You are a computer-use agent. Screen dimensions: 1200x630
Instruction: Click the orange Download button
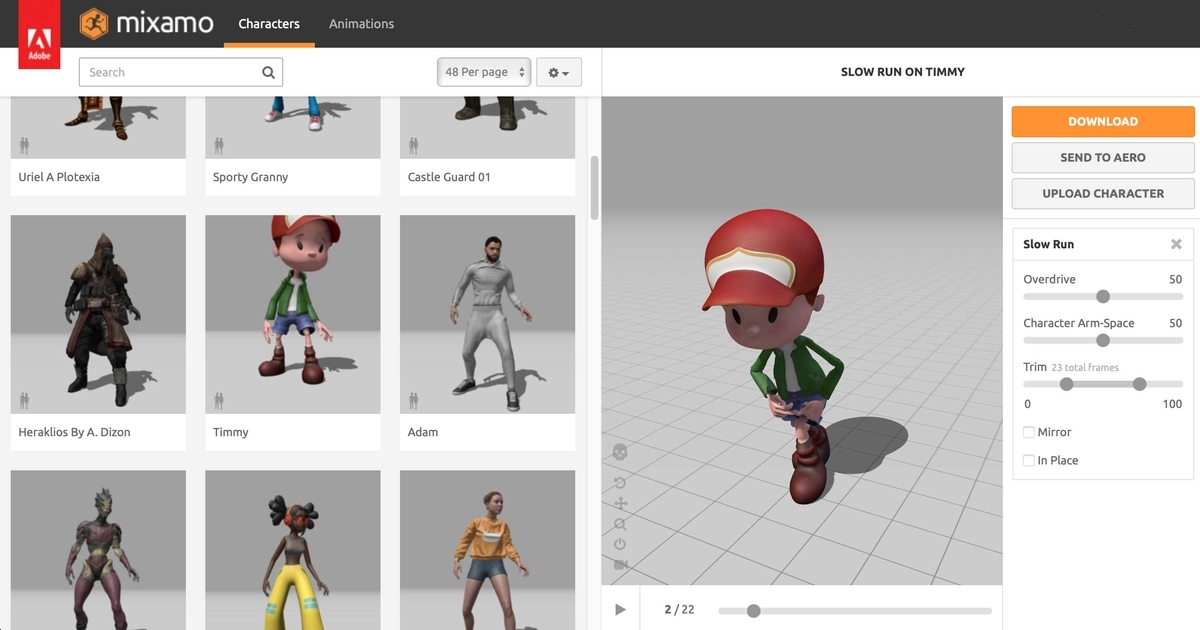pyautogui.click(x=1103, y=121)
